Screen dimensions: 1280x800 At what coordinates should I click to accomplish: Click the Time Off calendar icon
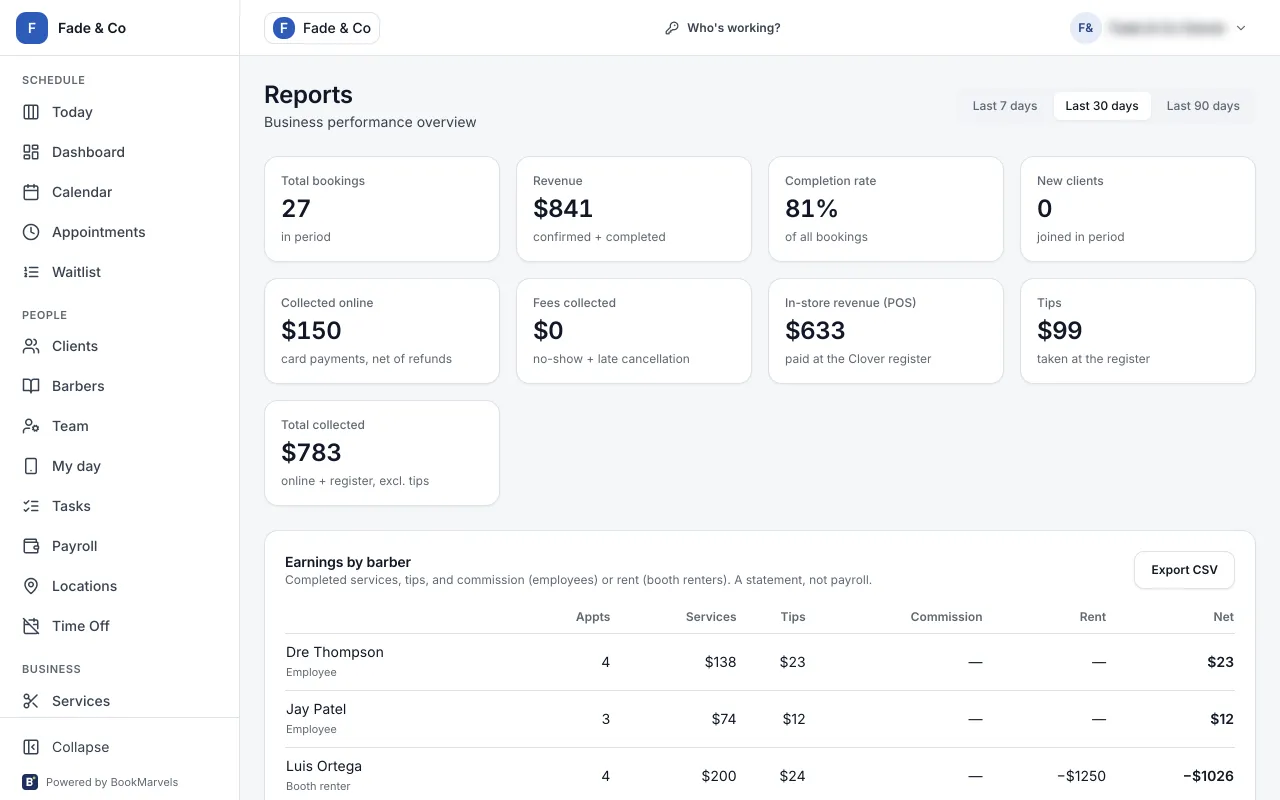point(31,626)
